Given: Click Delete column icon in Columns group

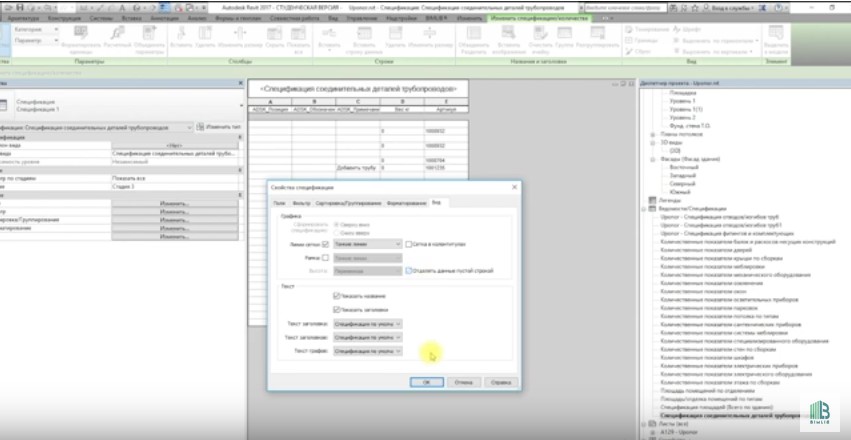Looking at the screenshot, I should [x=205, y=34].
